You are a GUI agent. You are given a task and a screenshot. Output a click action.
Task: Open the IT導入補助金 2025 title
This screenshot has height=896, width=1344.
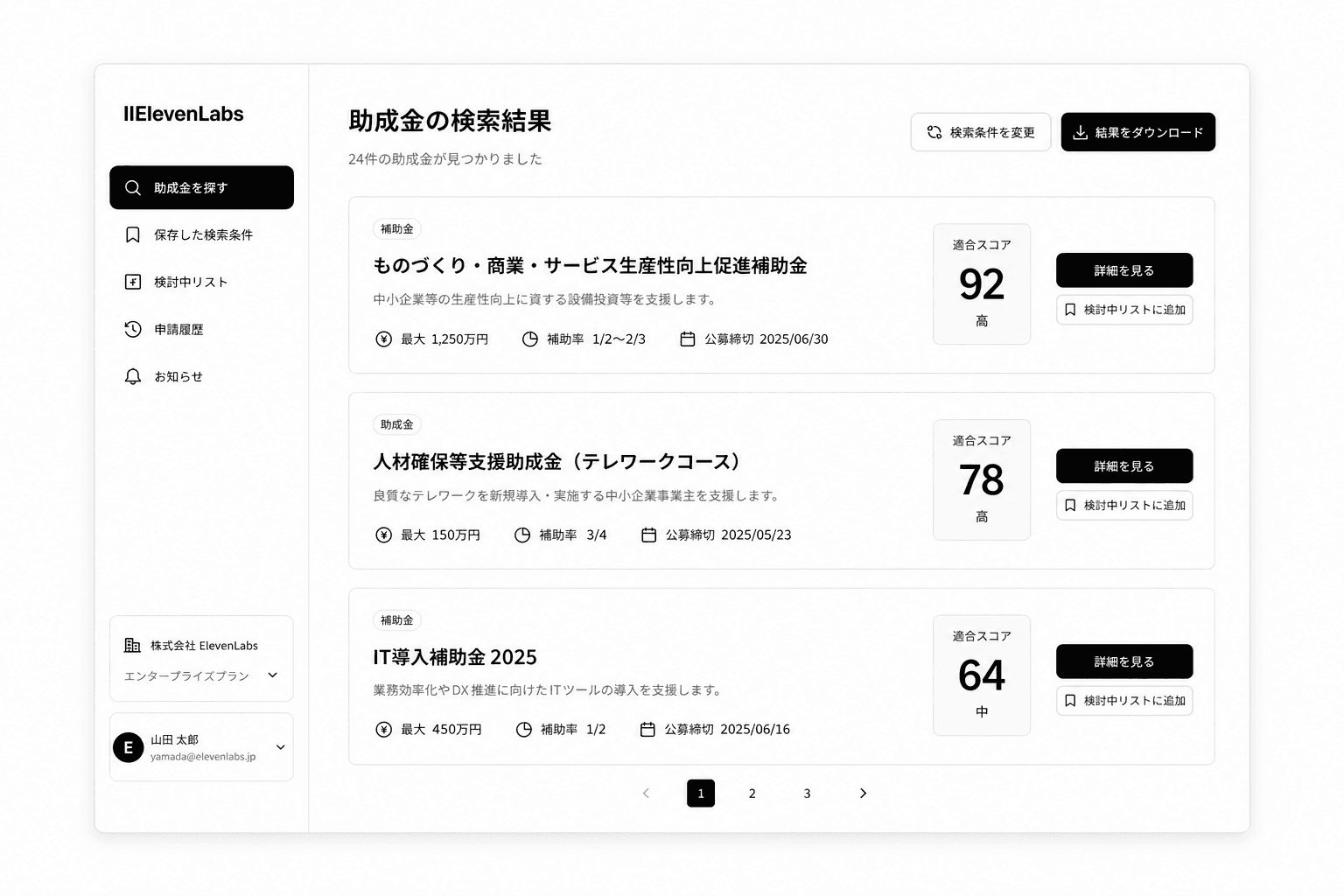[455, 656]
